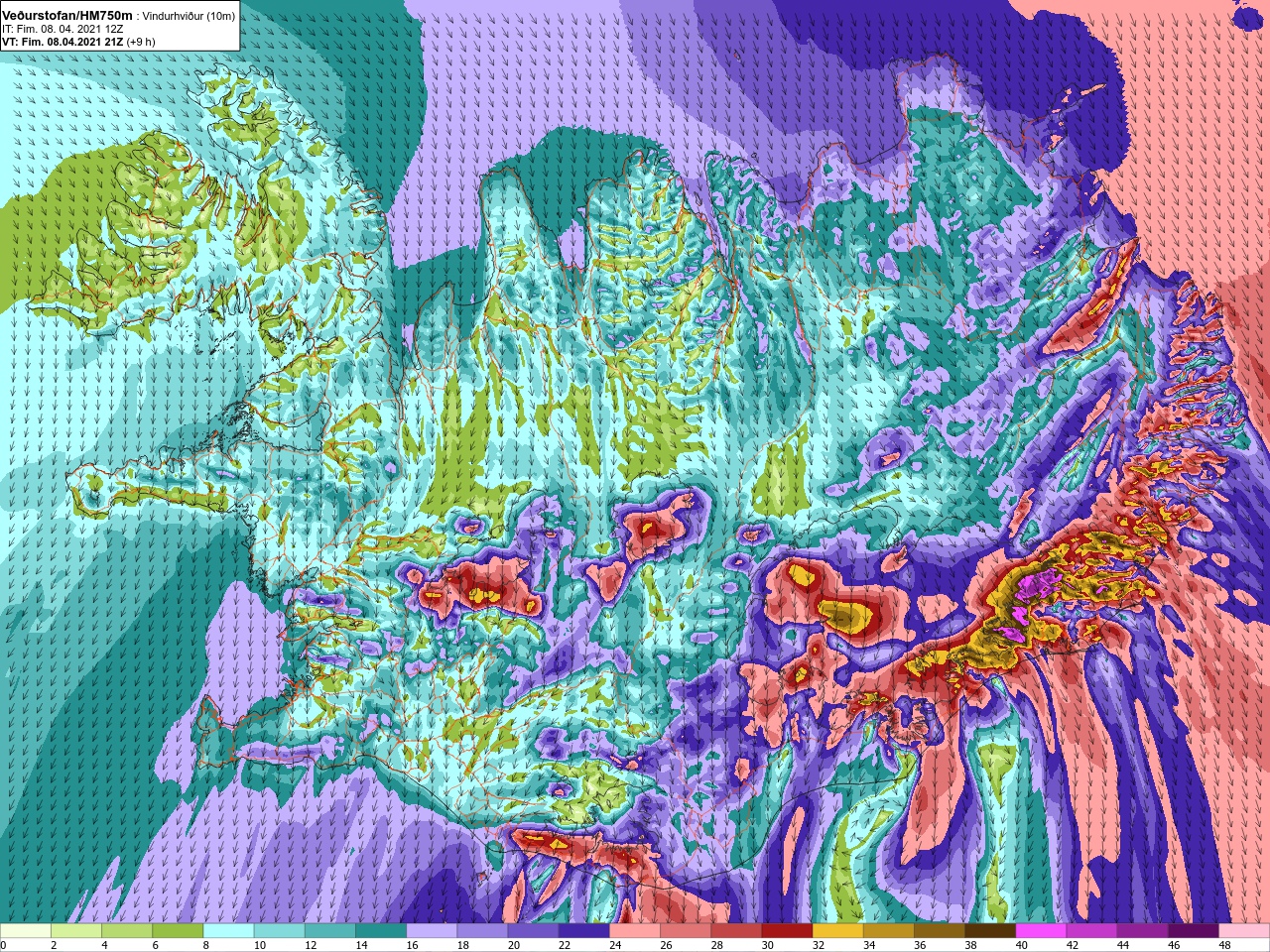Click the 32–34 yellow legend swatch
The width and height of the screenshot is (1270, 952).
click(836, 931)
